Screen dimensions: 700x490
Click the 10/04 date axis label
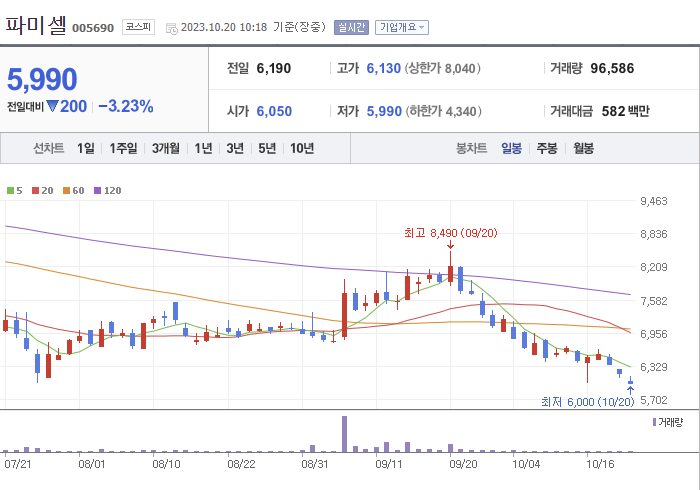(x=526, y=464)
